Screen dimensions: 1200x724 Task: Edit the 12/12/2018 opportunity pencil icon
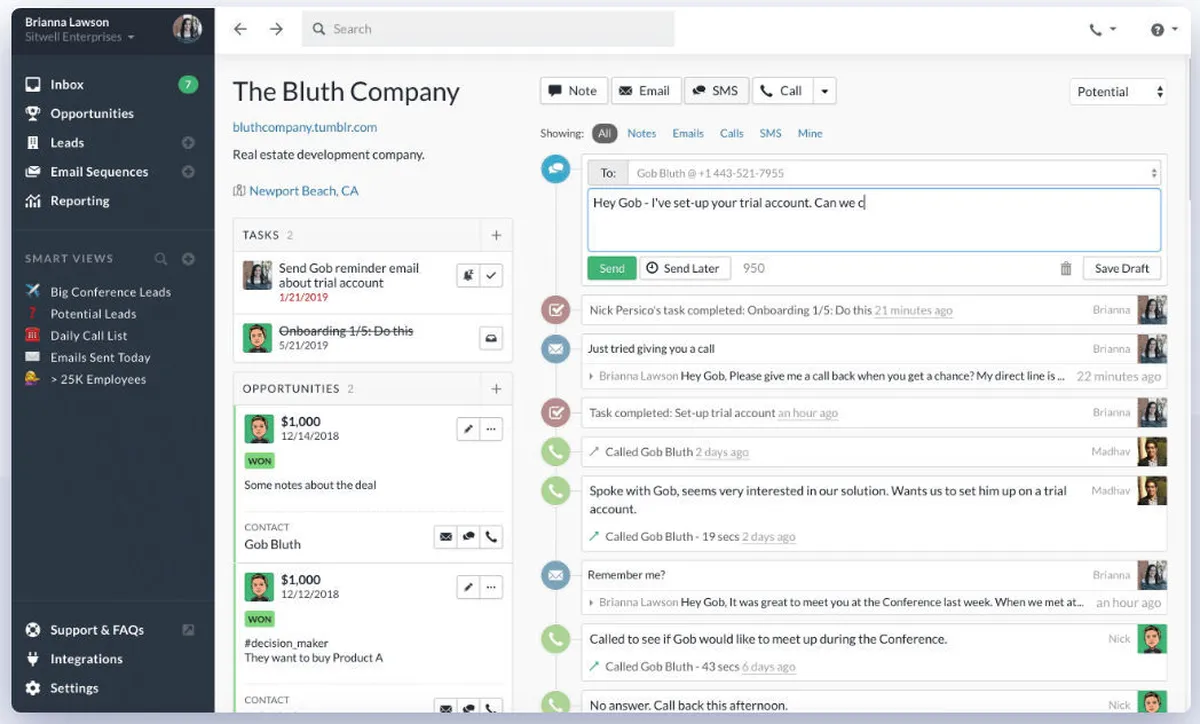[x=467, y=587]
